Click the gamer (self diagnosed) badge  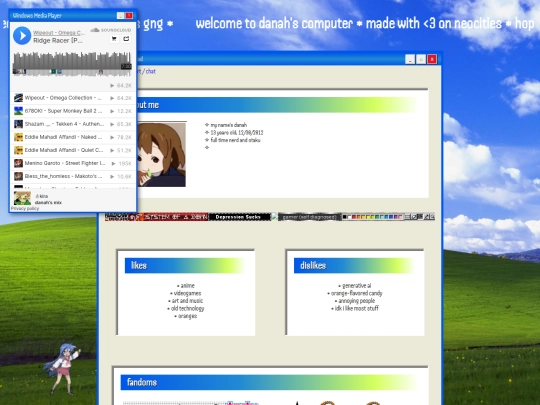(x=309, y=217)
